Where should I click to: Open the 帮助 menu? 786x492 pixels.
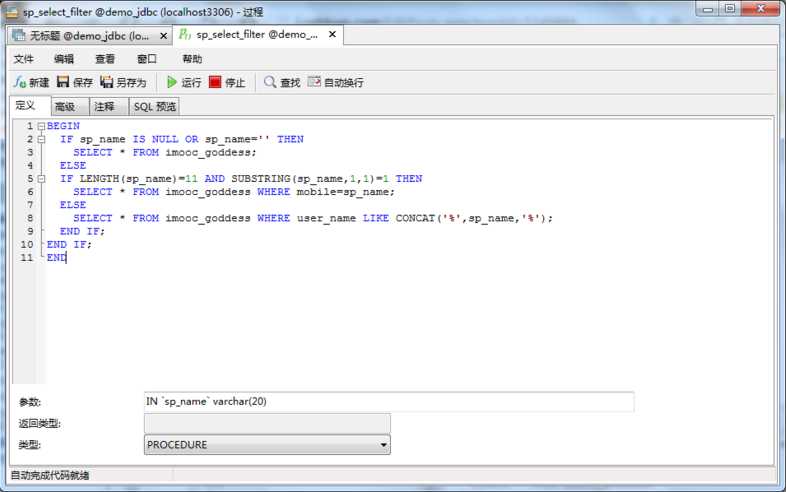(192, 59)
